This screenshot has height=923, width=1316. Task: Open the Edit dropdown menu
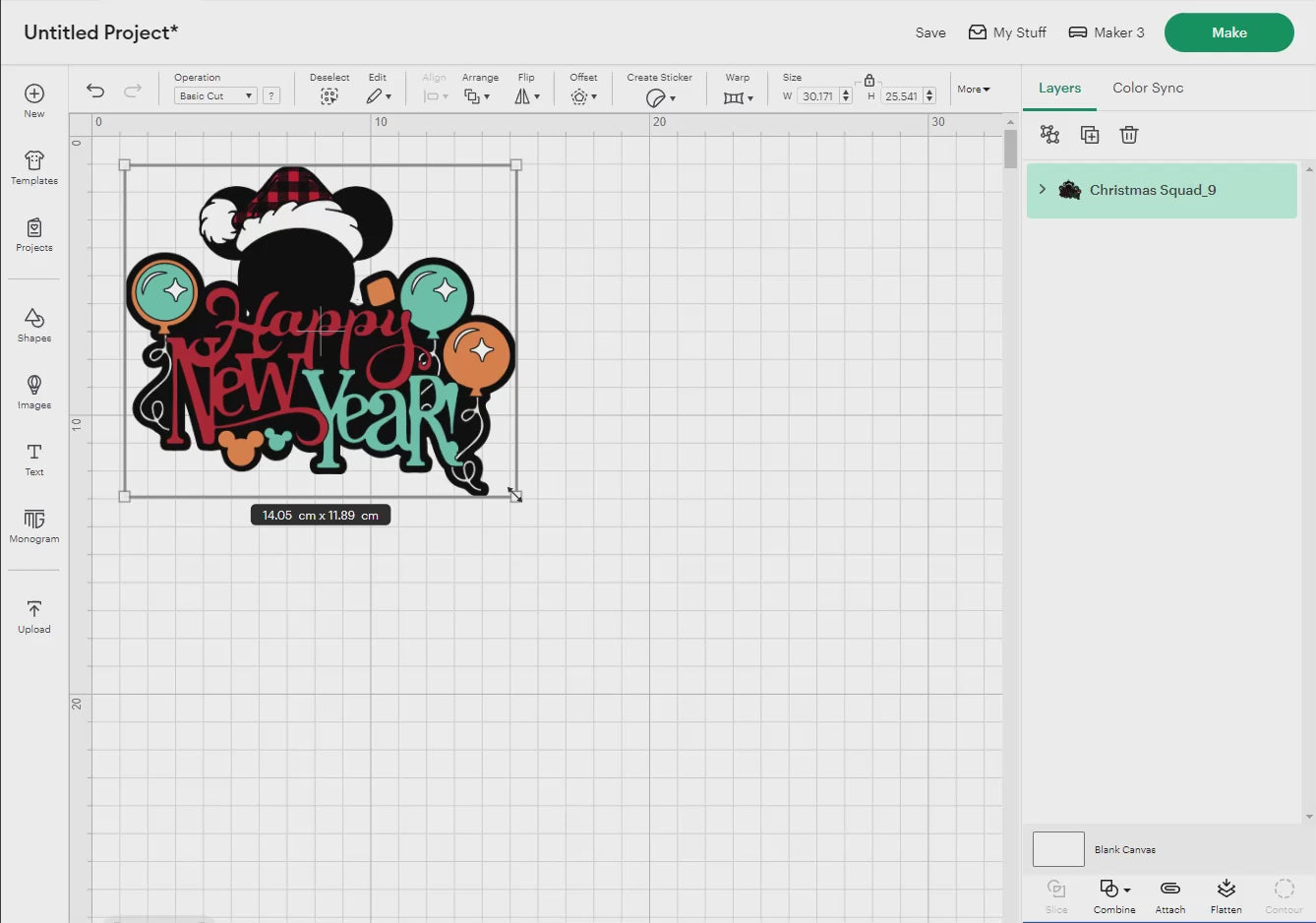379,96
